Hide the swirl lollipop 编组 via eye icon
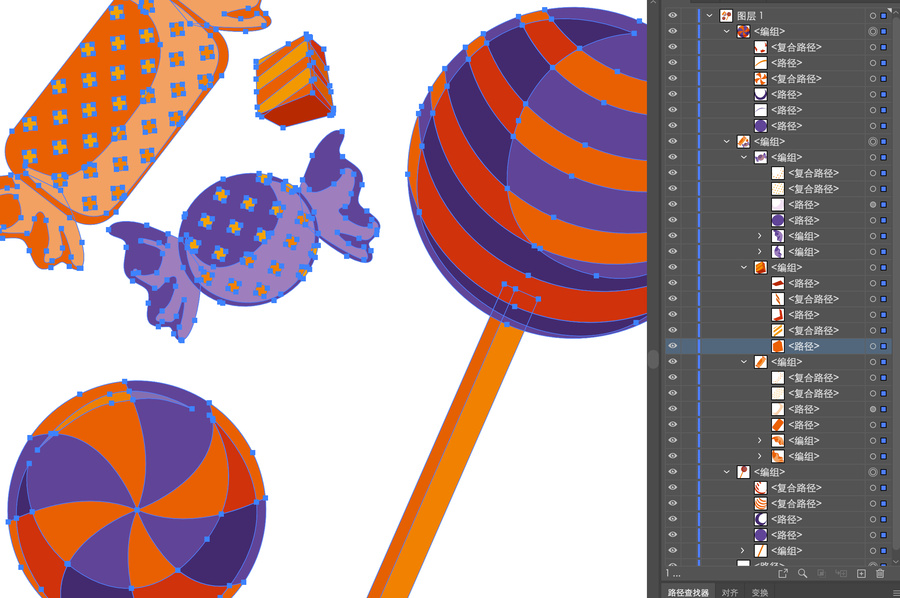 coord(673,32)
